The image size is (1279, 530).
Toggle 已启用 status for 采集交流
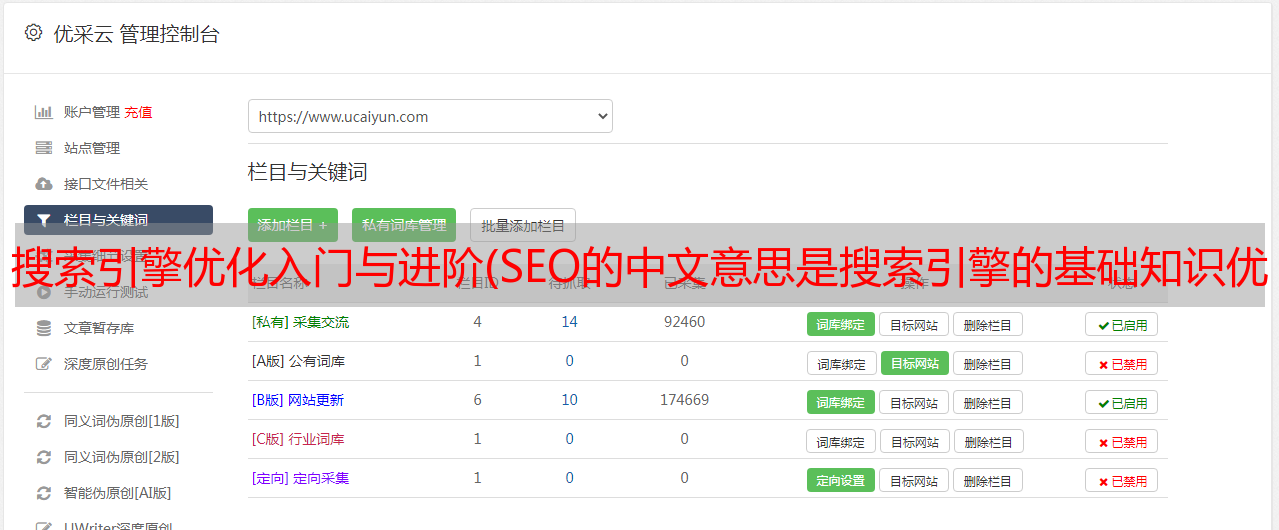[1121, 324]
